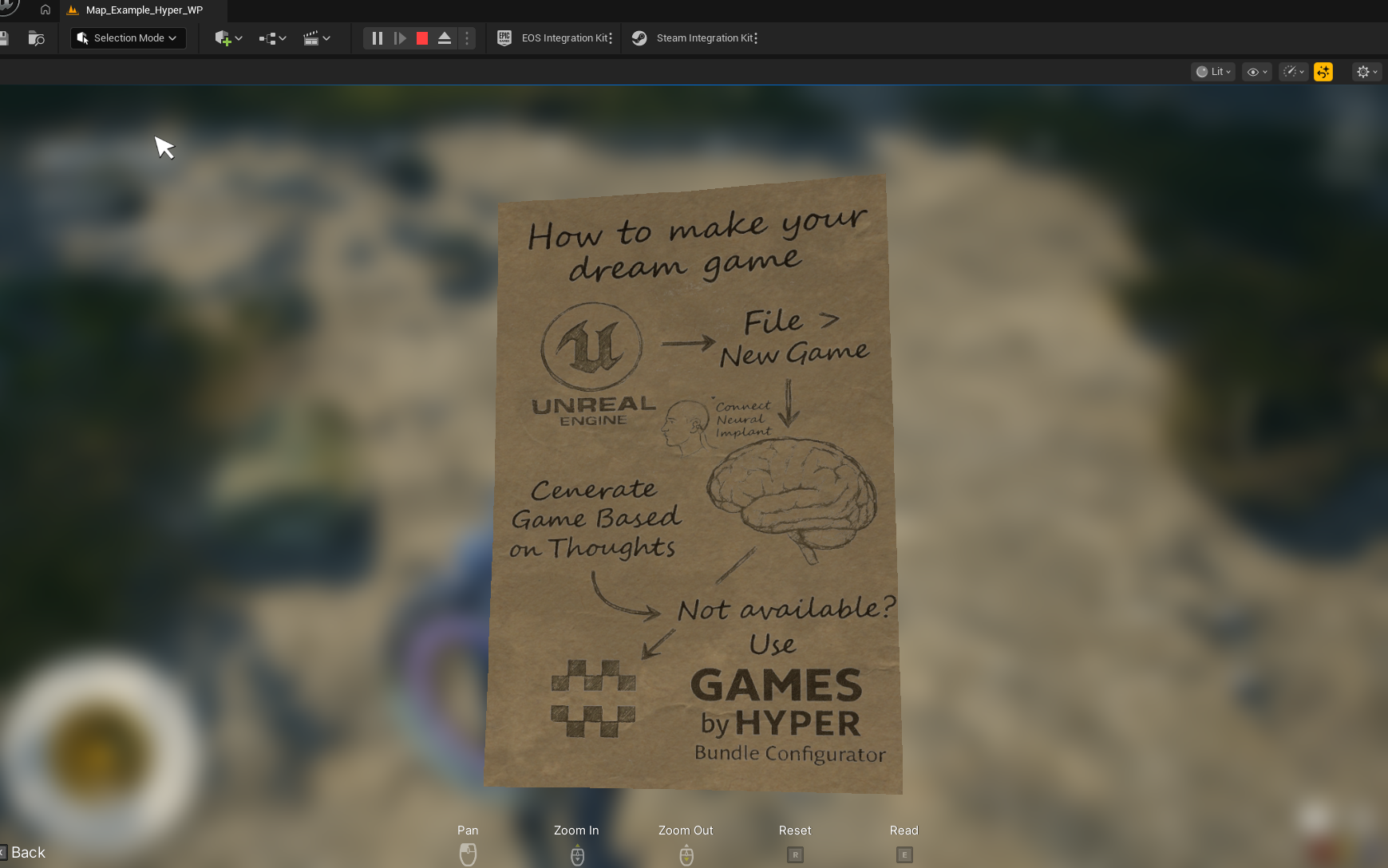Screen dimensions: 1388x868
Task: Click the Zoom In label
Action: [576, 831]
